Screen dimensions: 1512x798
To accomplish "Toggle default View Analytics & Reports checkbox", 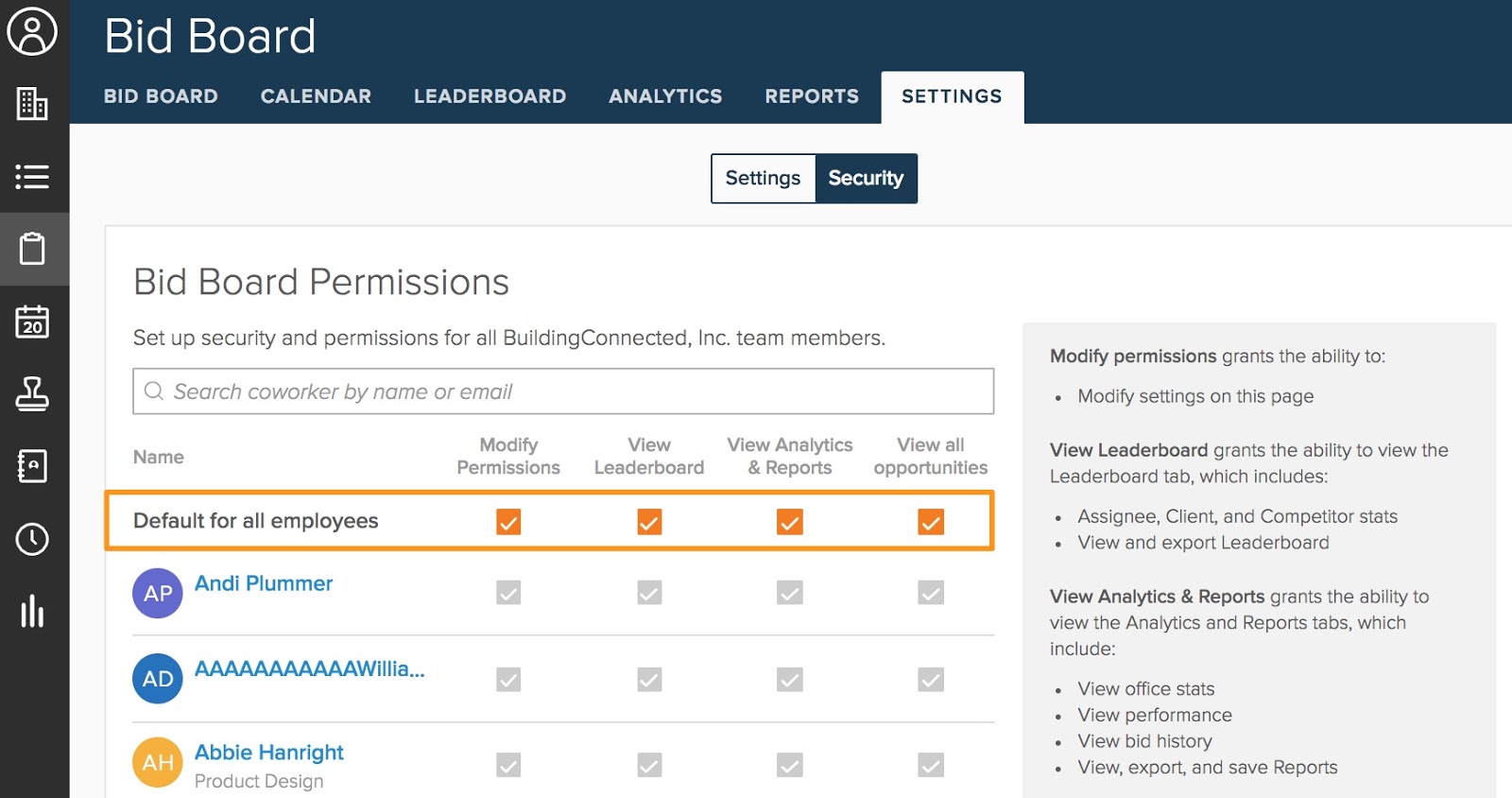I will [x=790, y=522].
